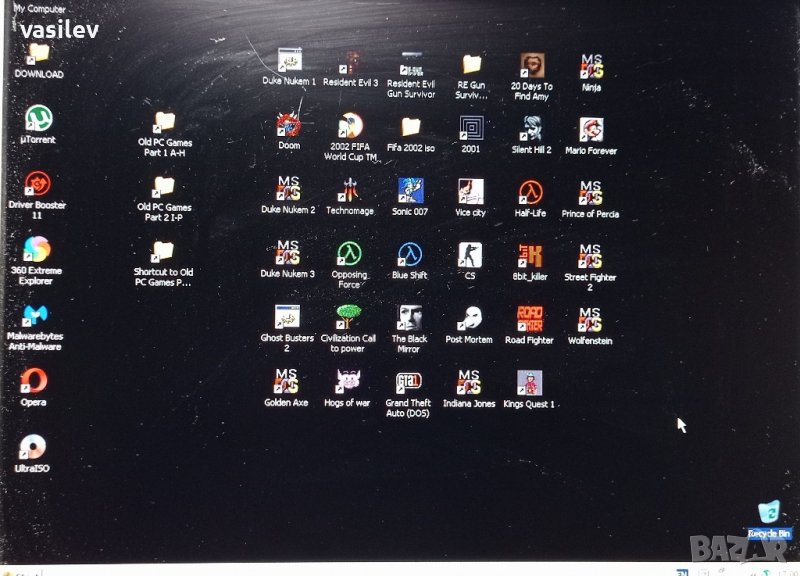This screenshot has height=576, width=800.
Task: Click the Kings Quest 1 icon
Action: pos(529,382)
